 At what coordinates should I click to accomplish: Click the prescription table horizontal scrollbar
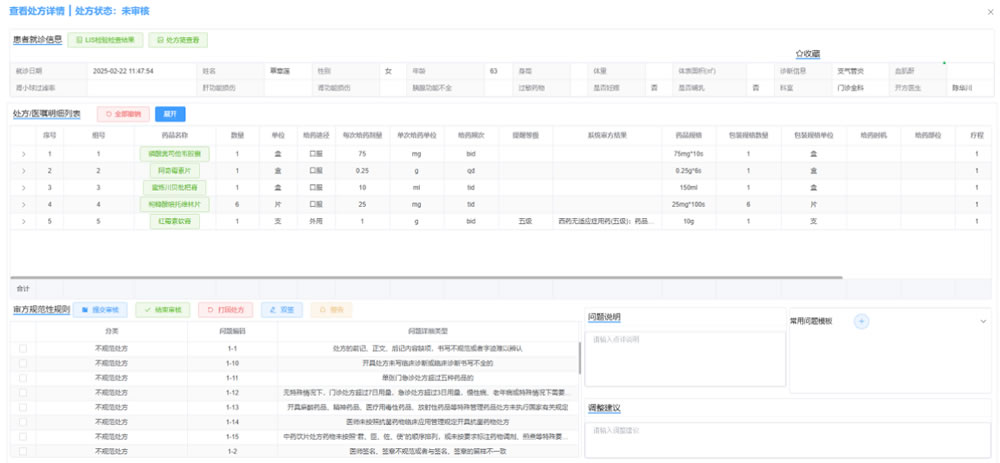426,277
